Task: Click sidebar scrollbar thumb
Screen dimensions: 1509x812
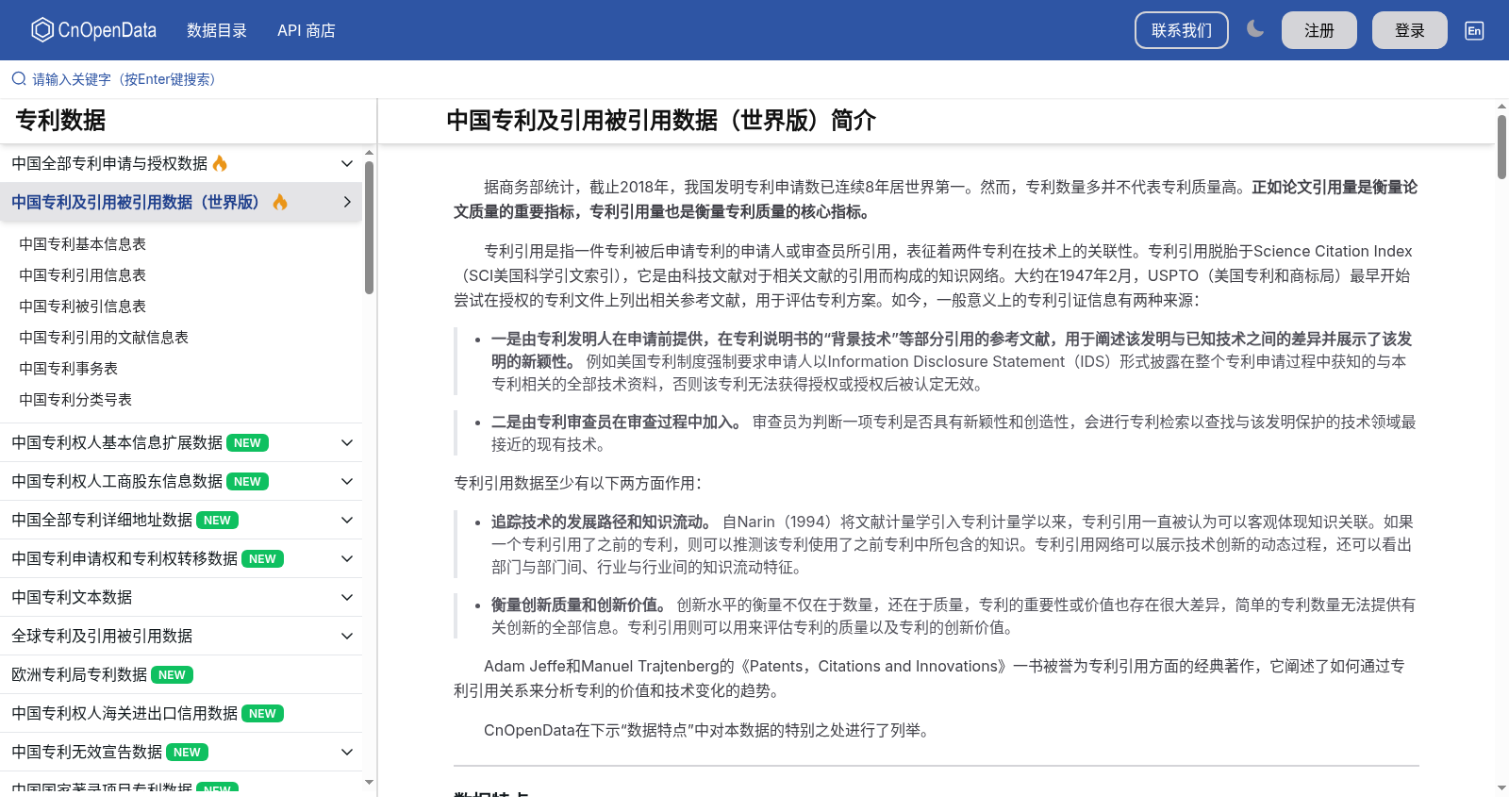Action: click(369, 227)
